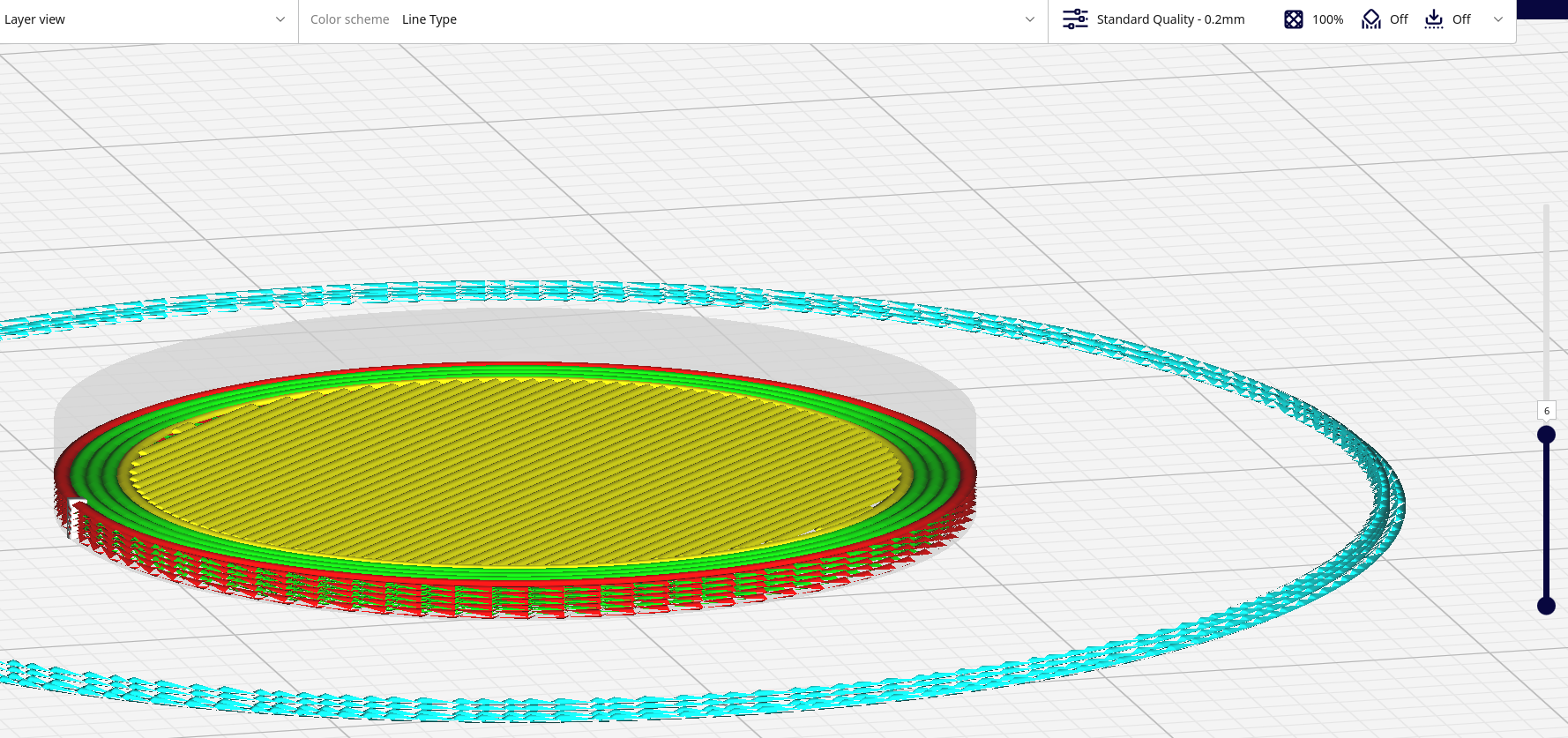
Task: Click the print profile settings sliders icon
Action: click(x=1075, y=19)
